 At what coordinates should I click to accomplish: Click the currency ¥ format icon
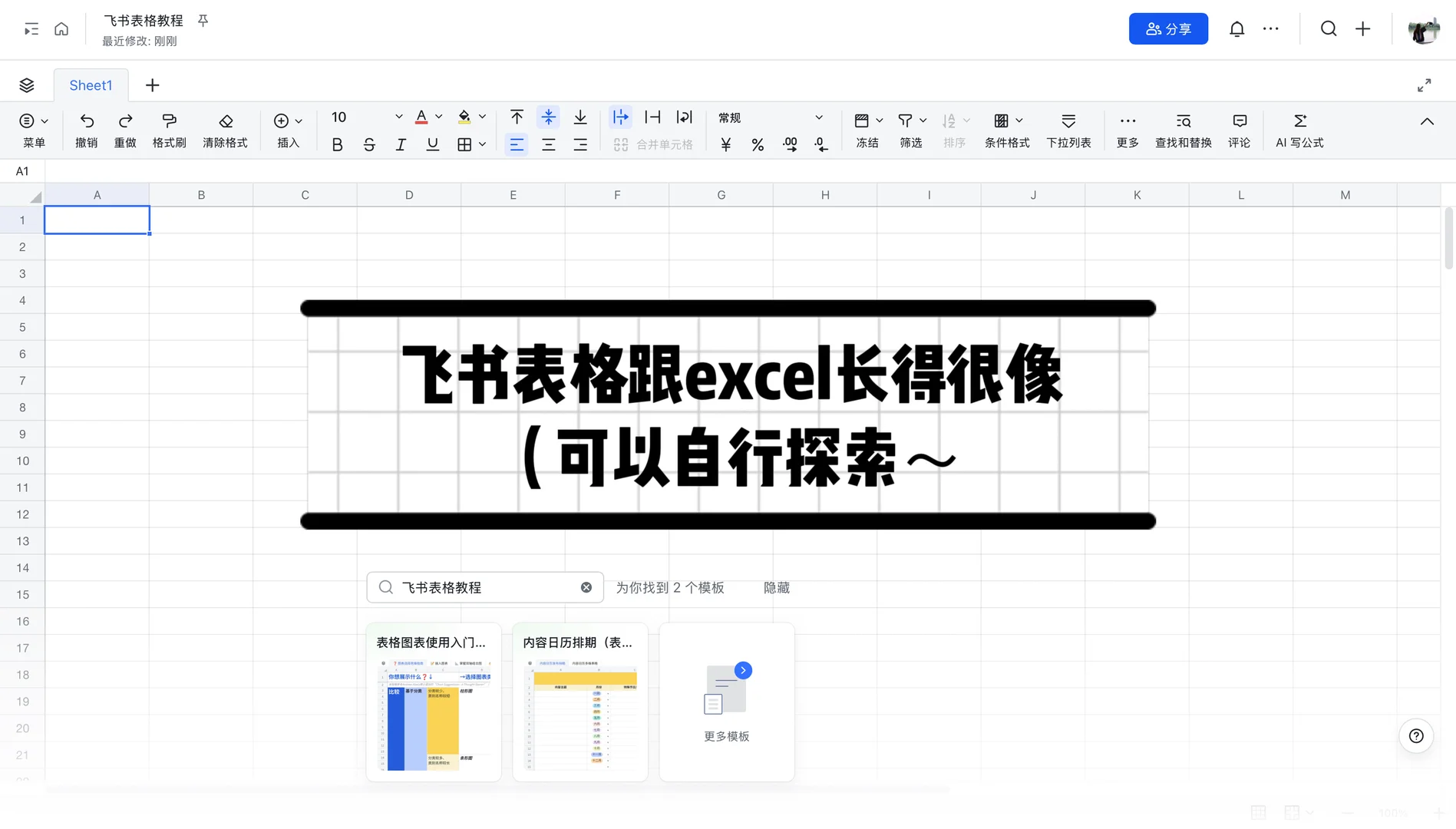726,144
